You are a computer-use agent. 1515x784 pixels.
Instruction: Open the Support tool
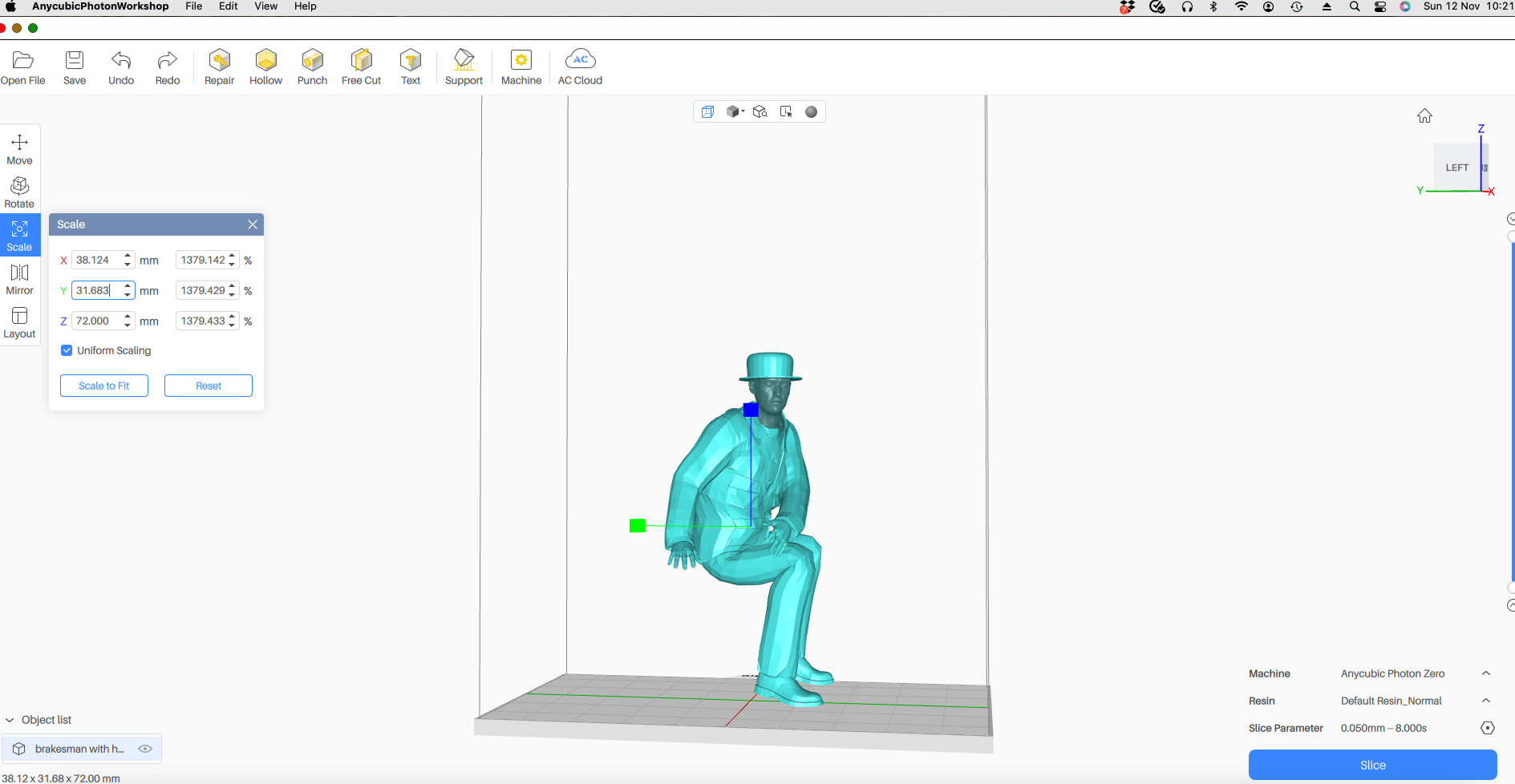tap(463, 67)
